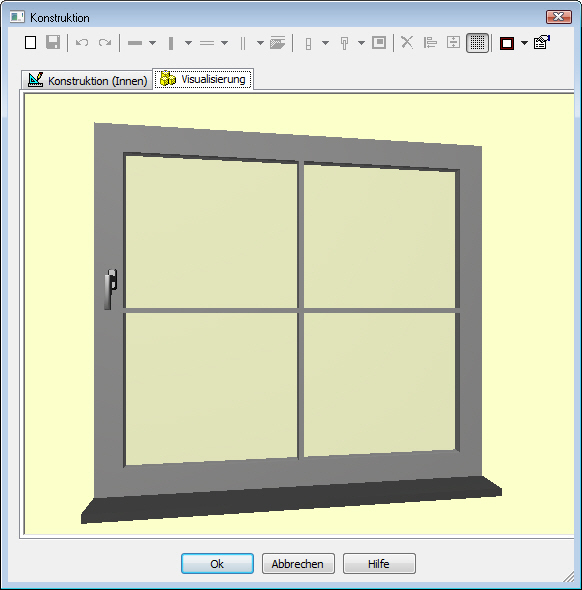Expand the horizontal bar dropdown arrow

point(152,43)
